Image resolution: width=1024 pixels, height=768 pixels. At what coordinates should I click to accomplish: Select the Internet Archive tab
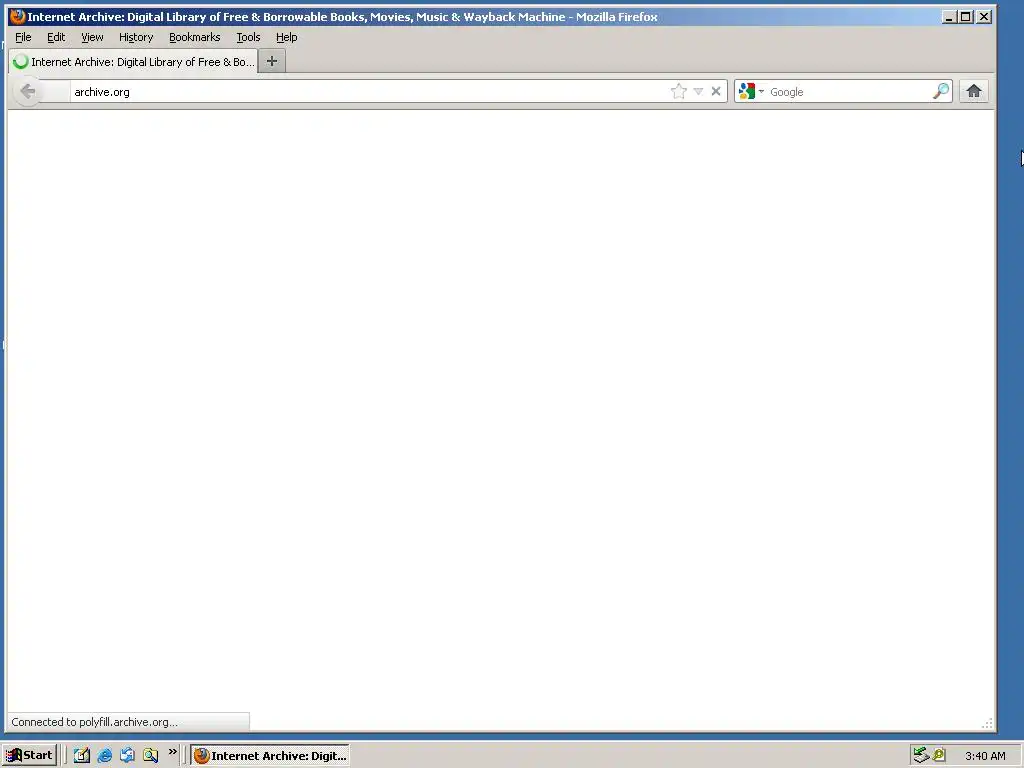[x=133, y=61]
